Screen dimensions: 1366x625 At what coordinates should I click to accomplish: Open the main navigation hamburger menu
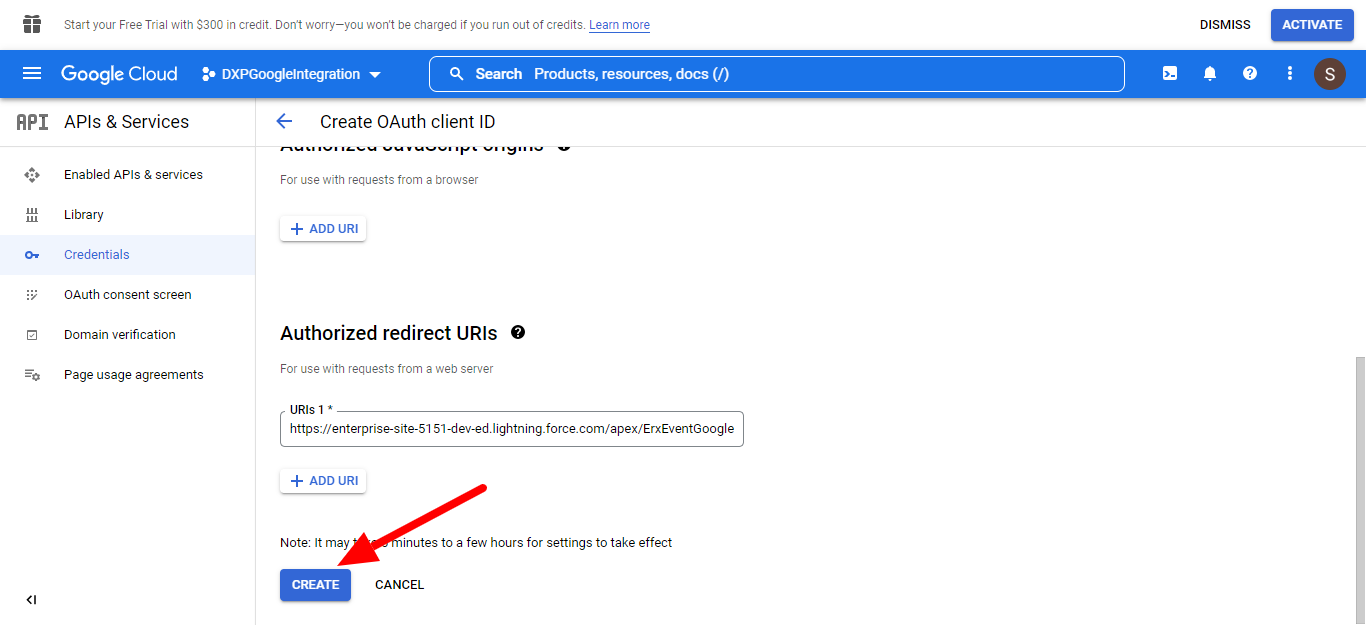32,74
